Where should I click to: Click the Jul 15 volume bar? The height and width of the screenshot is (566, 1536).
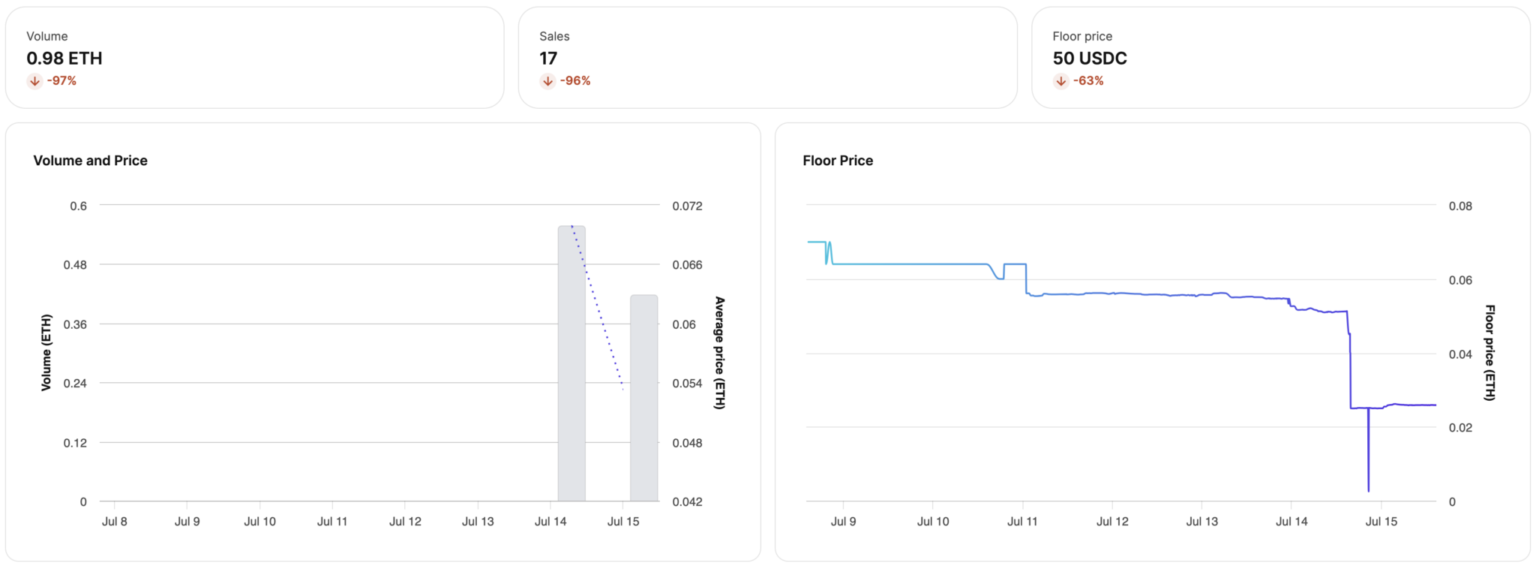tap(644, 398)
